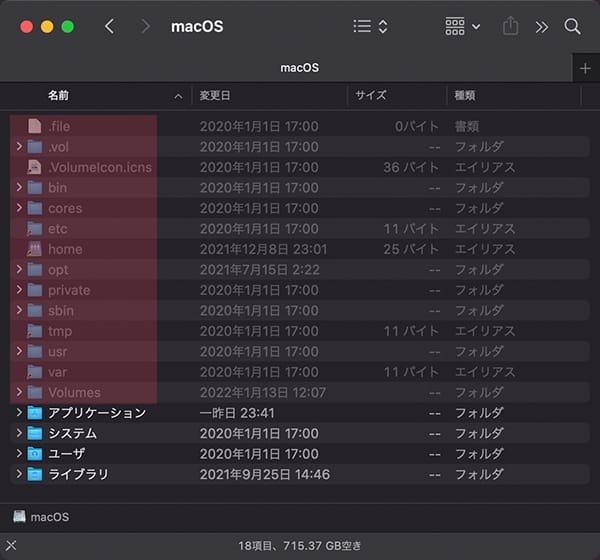This screenshot has width=600, height=560.
Task: Expand the Volumes folder
Action: point(19,392)
